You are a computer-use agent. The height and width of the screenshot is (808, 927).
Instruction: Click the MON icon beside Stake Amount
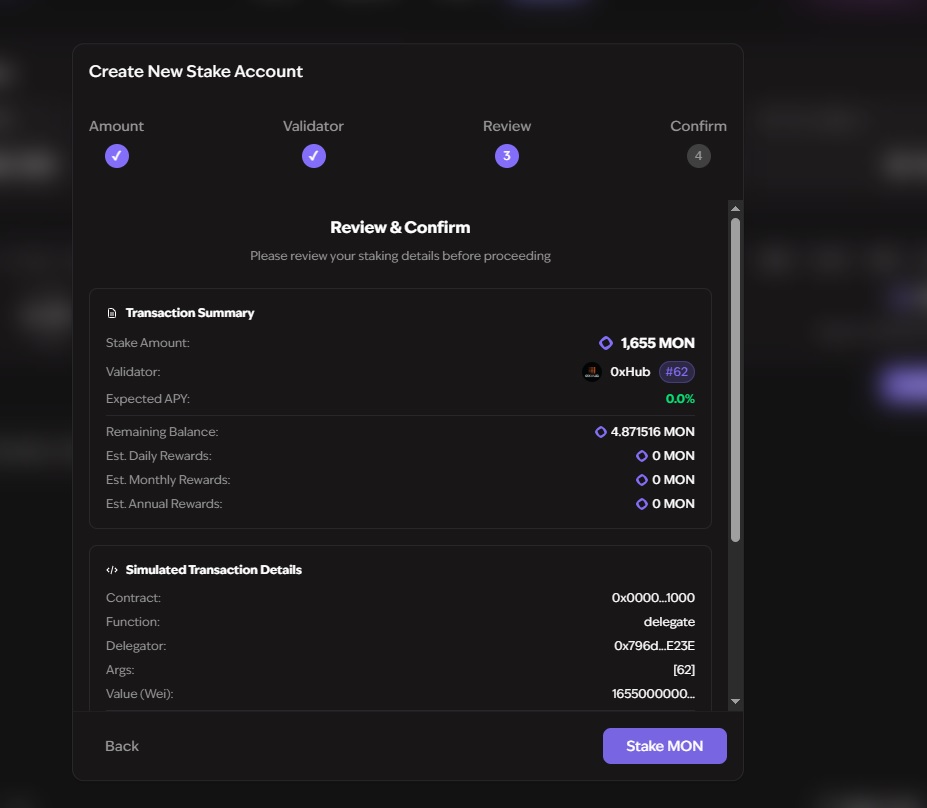pos(605,343)
